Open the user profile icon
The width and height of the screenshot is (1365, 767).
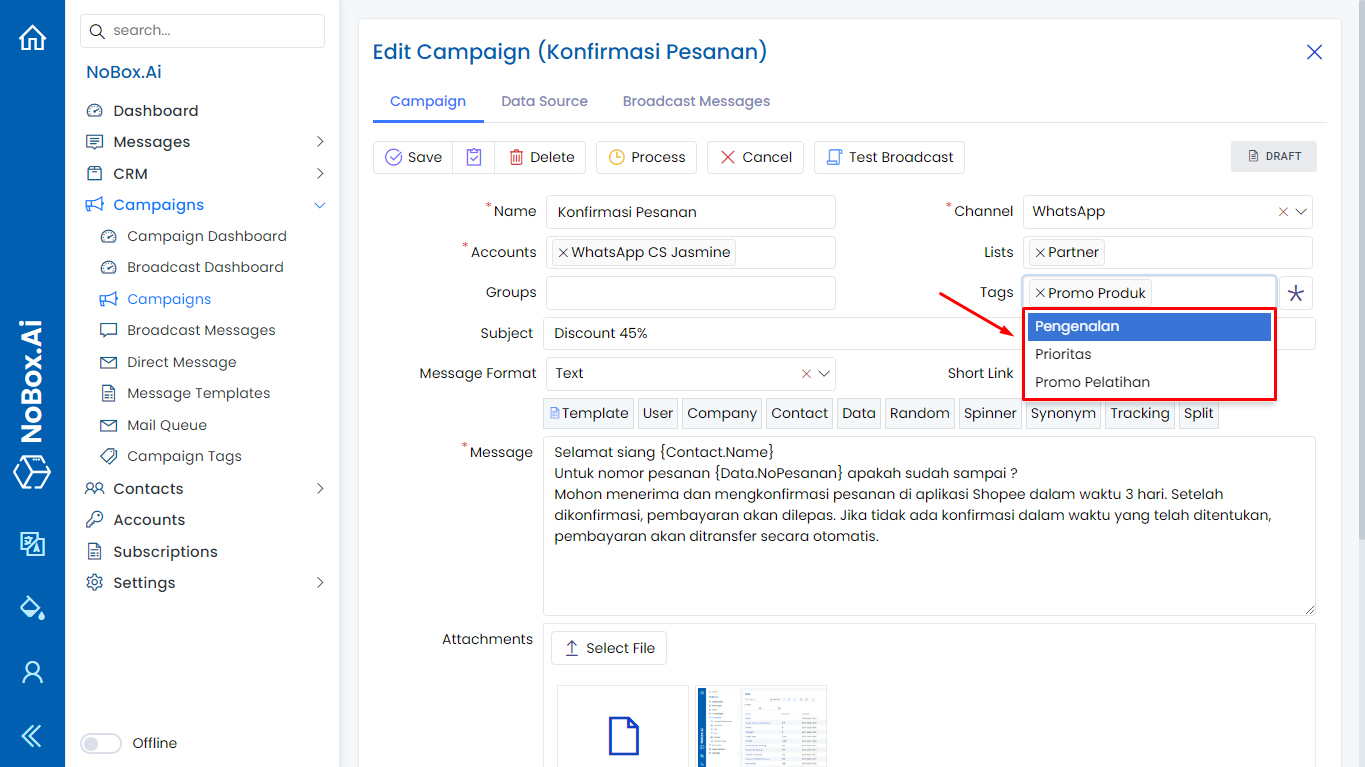point(32,672)
